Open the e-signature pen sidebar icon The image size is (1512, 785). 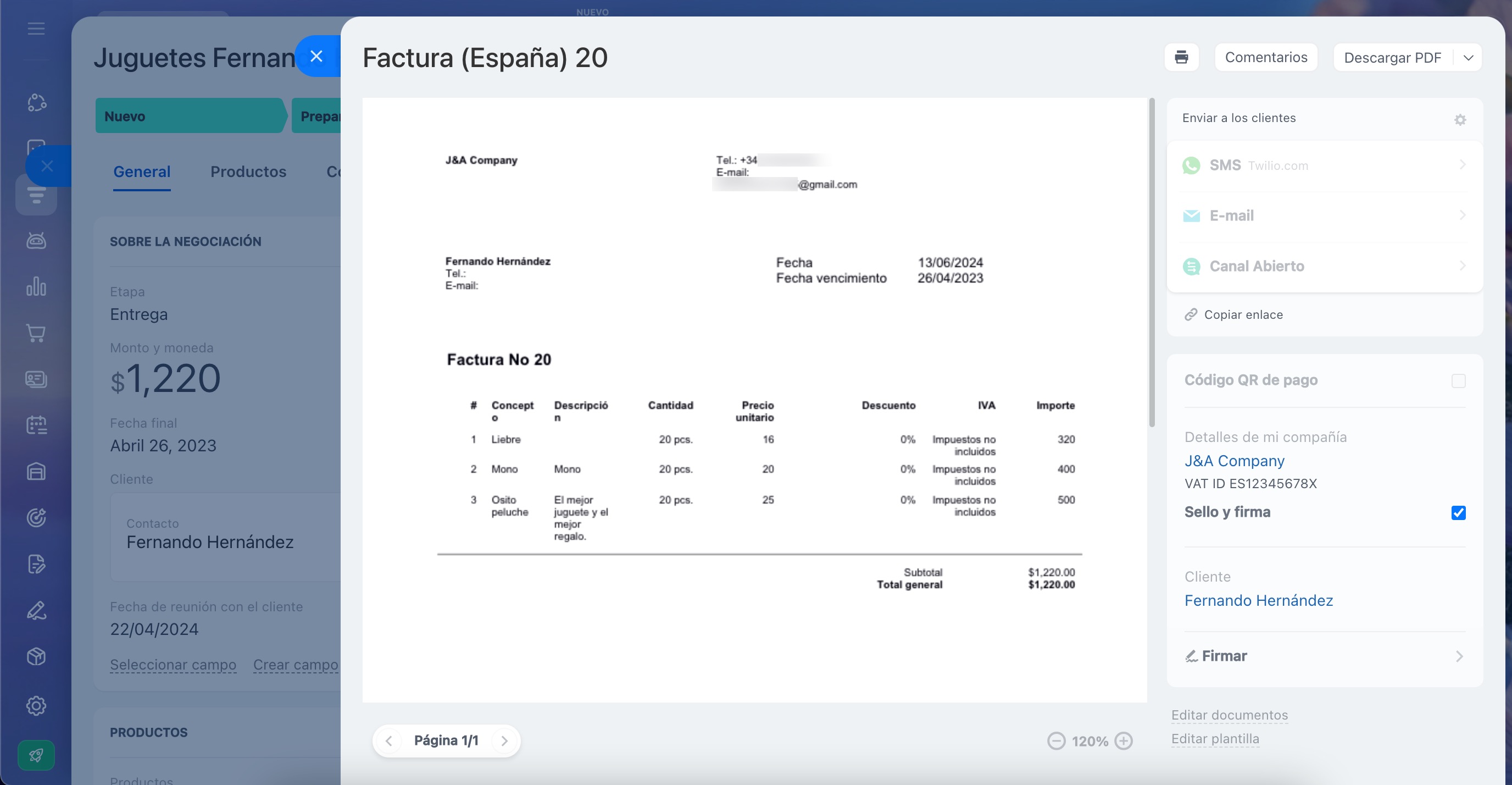[x=36, y=610]
